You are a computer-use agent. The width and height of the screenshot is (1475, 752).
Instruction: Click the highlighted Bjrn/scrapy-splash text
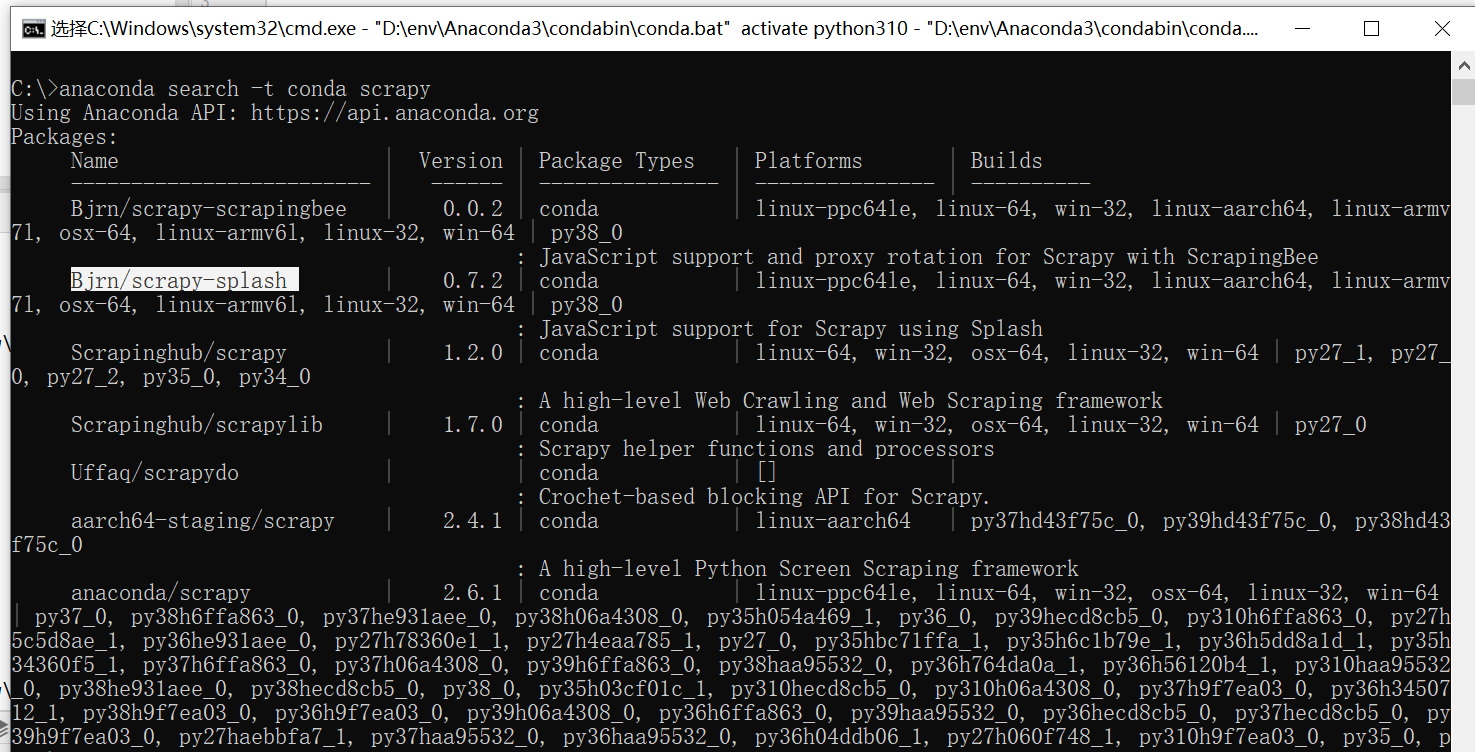(x=184, y=281)
